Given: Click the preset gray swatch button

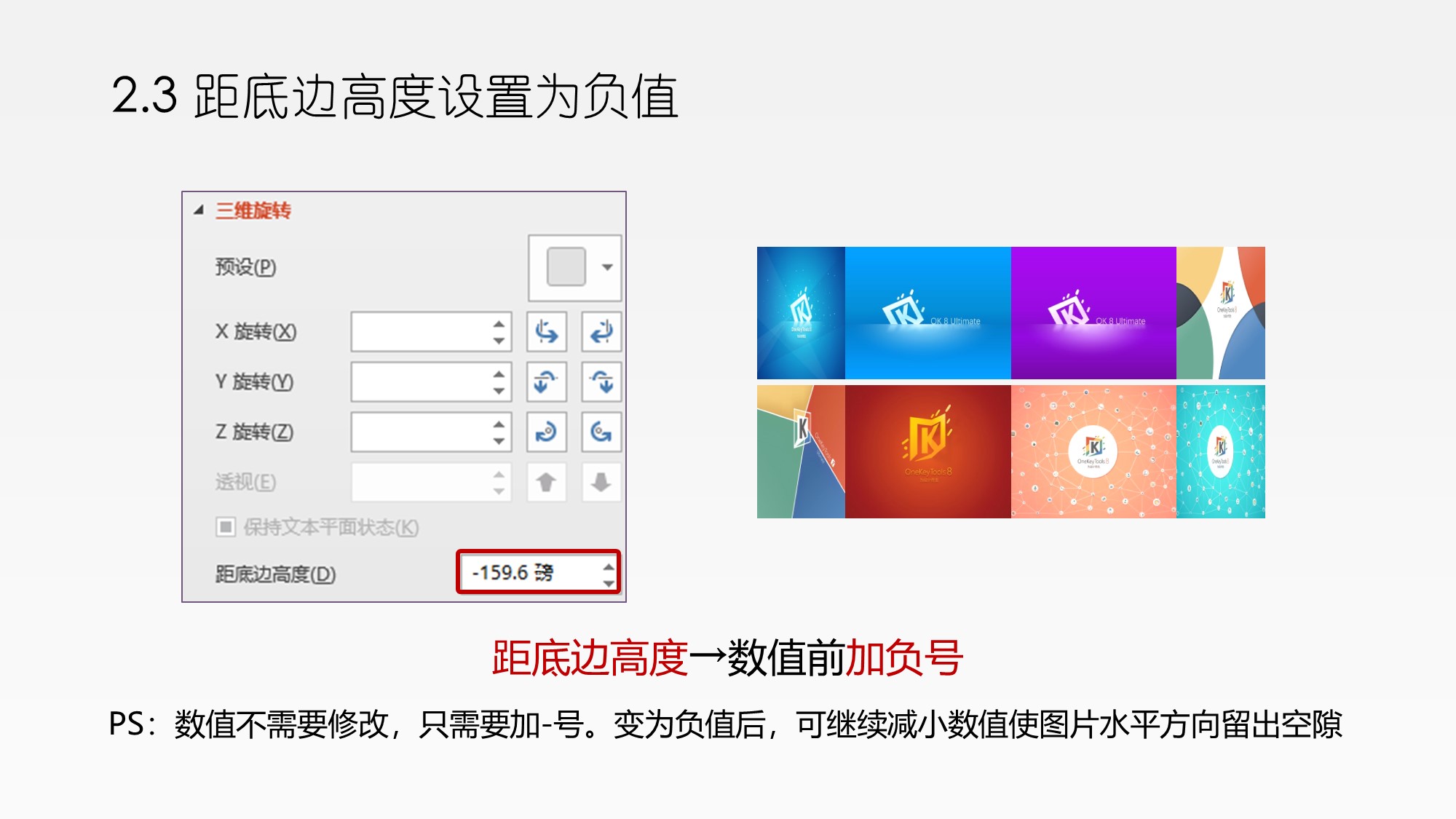Looking at the screenshot, I should [x=566, y=266].
